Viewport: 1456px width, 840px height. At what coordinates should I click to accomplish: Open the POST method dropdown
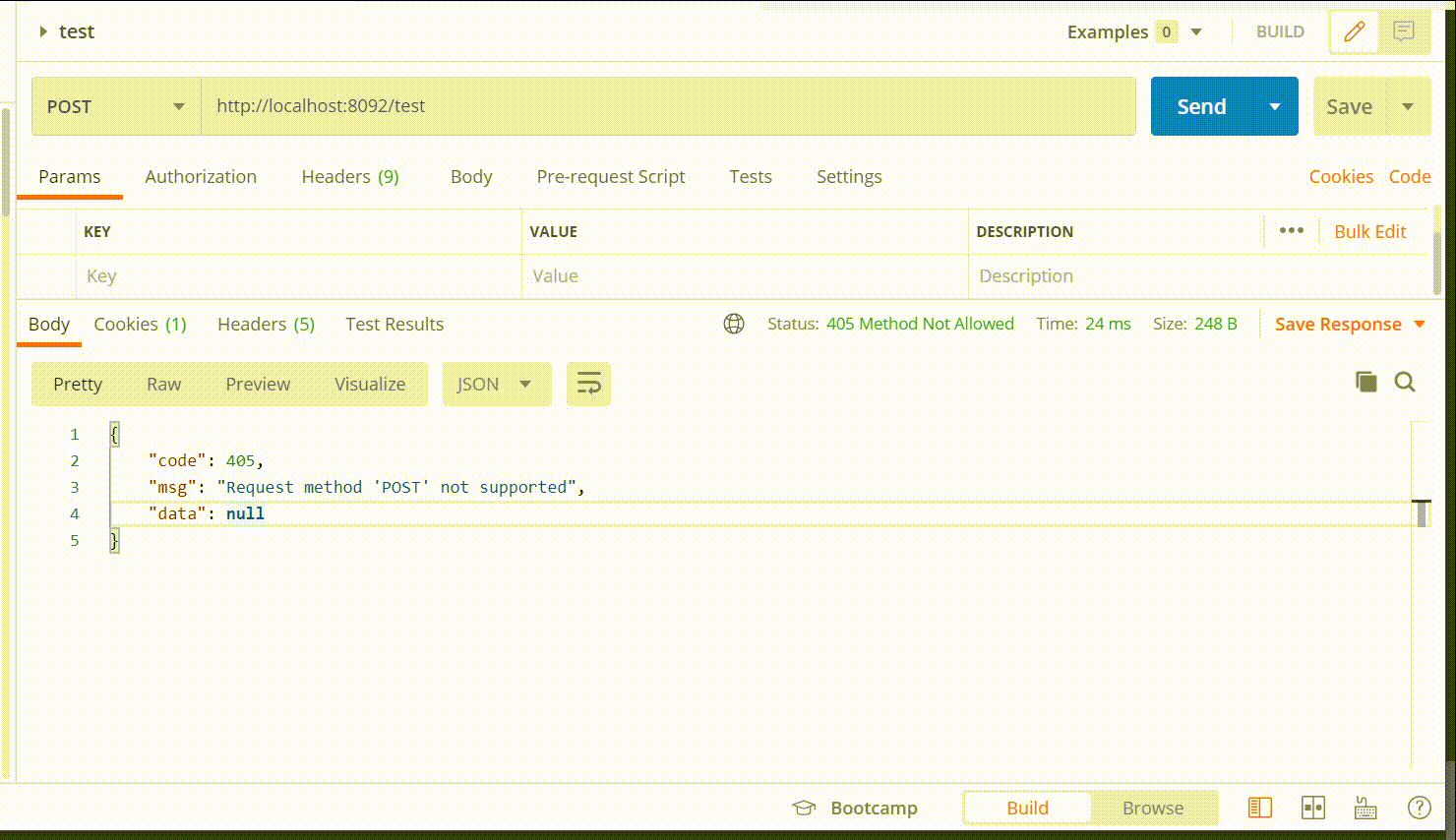[x=116, y=106]
